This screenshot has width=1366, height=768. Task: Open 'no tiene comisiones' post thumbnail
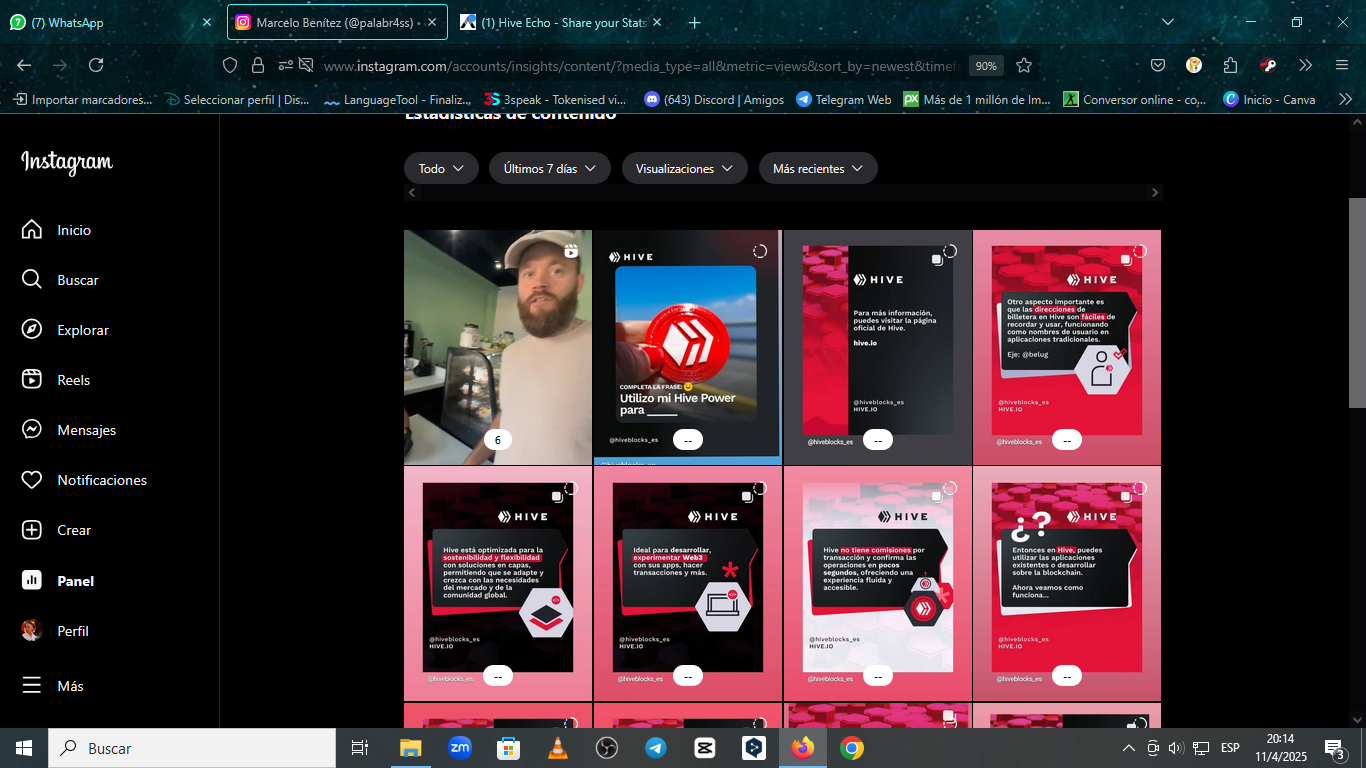[877, 583]
